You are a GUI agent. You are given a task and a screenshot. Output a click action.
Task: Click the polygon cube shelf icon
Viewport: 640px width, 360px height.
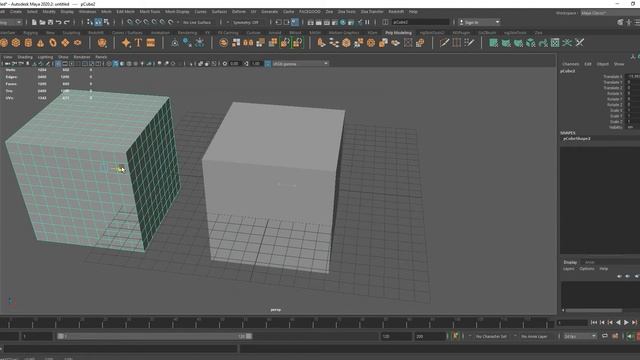[x=16, y=42]
